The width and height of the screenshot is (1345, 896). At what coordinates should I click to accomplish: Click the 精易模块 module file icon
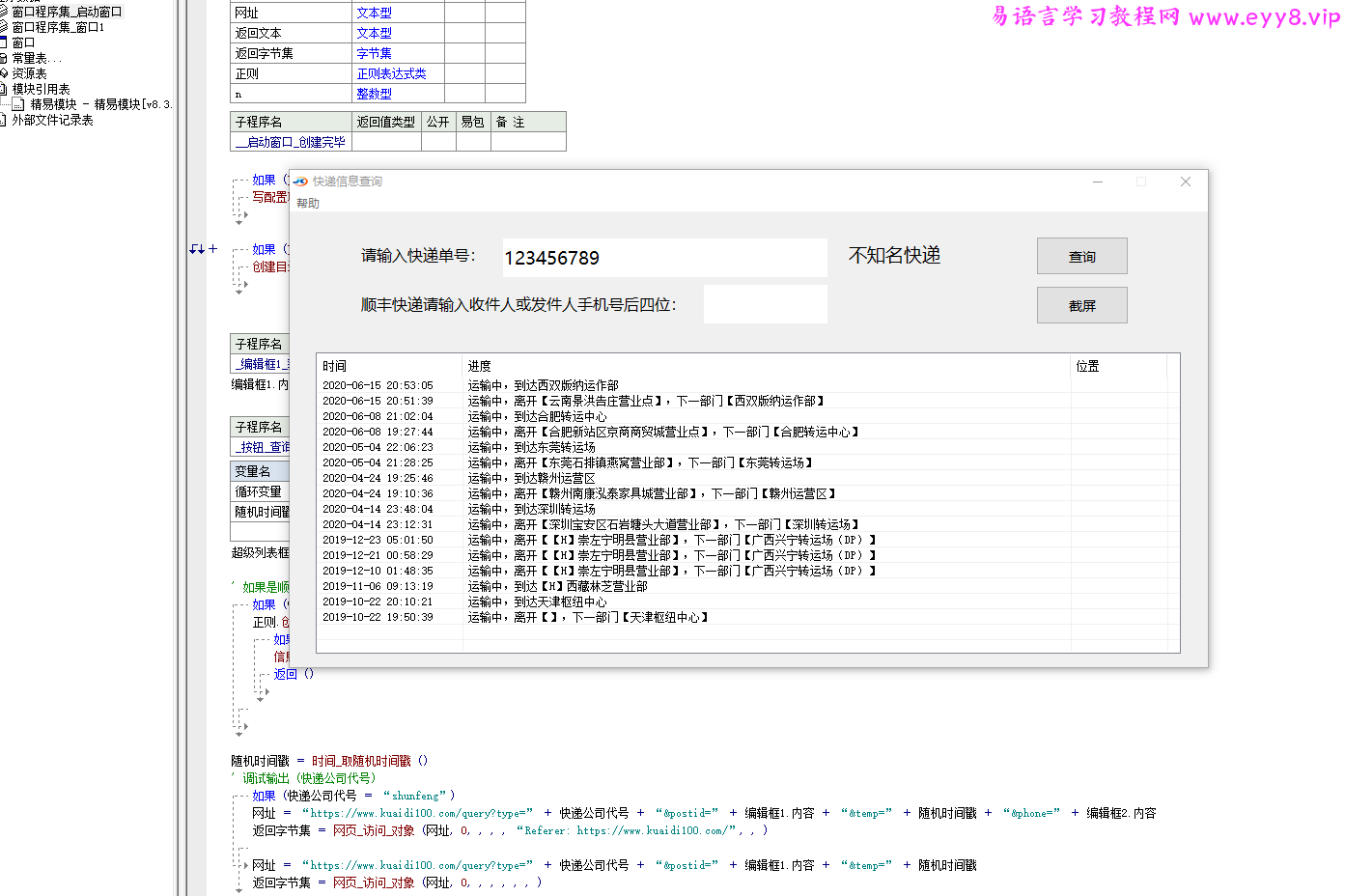click(x=18, y=104)
